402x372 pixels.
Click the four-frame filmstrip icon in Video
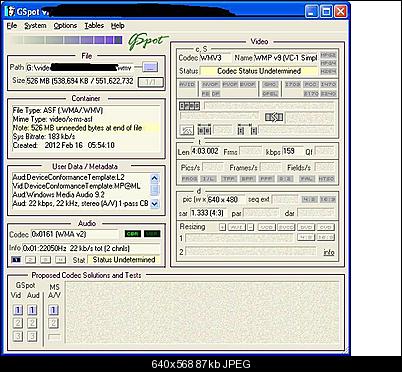click(x=189, y=106)
